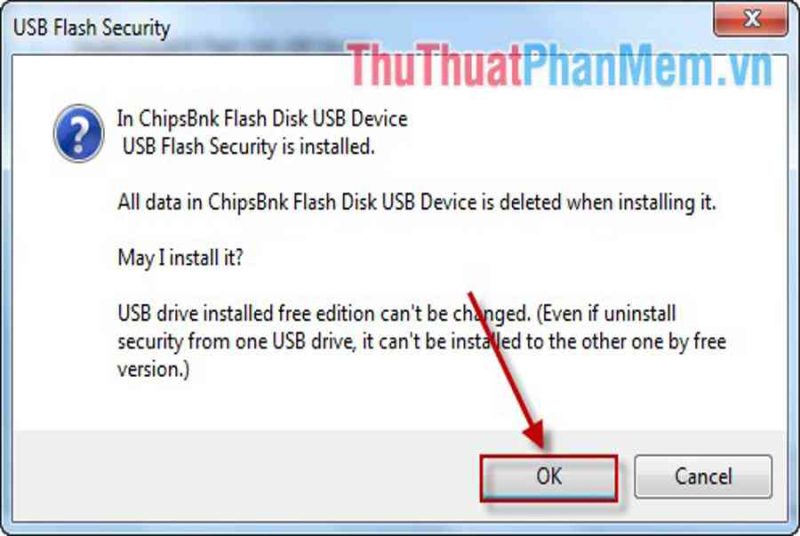The height and width of the screenshot is (536, 800).
Task: Click the blue PhanMem.vn watermark text
Action: coord(647,65)
